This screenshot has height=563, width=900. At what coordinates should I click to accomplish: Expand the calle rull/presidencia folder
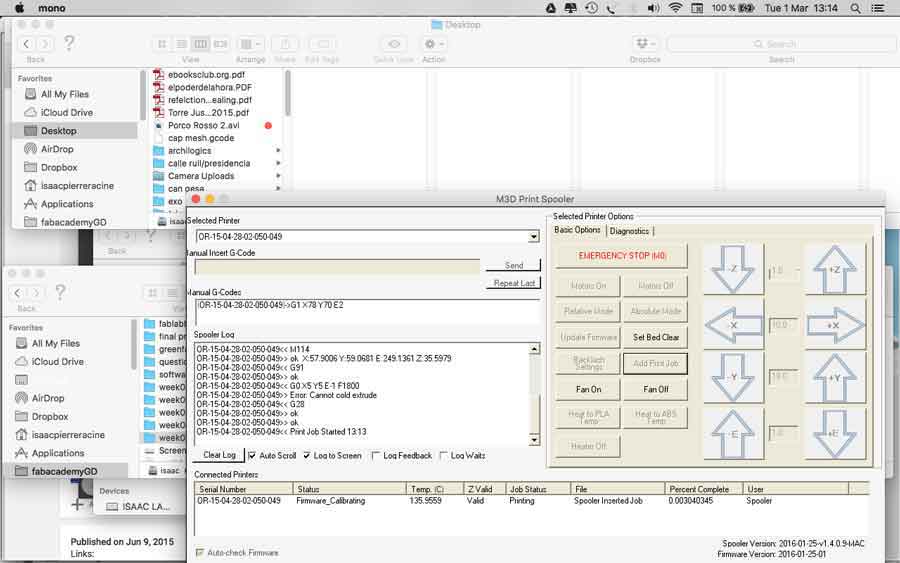[x=278, y=164]
